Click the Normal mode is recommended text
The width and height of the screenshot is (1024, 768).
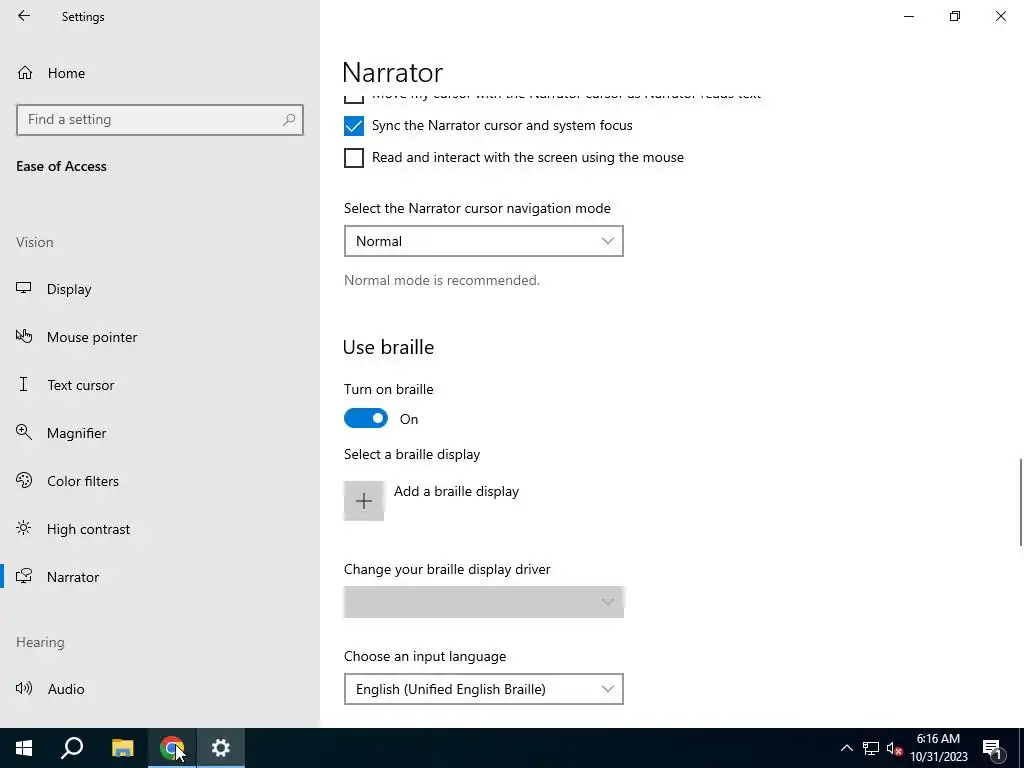point(442,280)
